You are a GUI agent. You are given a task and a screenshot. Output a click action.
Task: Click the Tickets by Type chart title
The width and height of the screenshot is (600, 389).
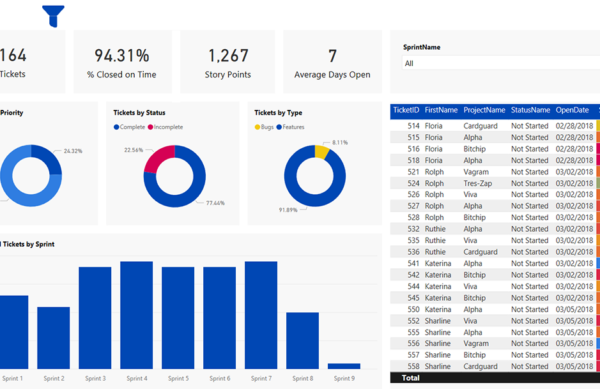click(x=278, y=112)
